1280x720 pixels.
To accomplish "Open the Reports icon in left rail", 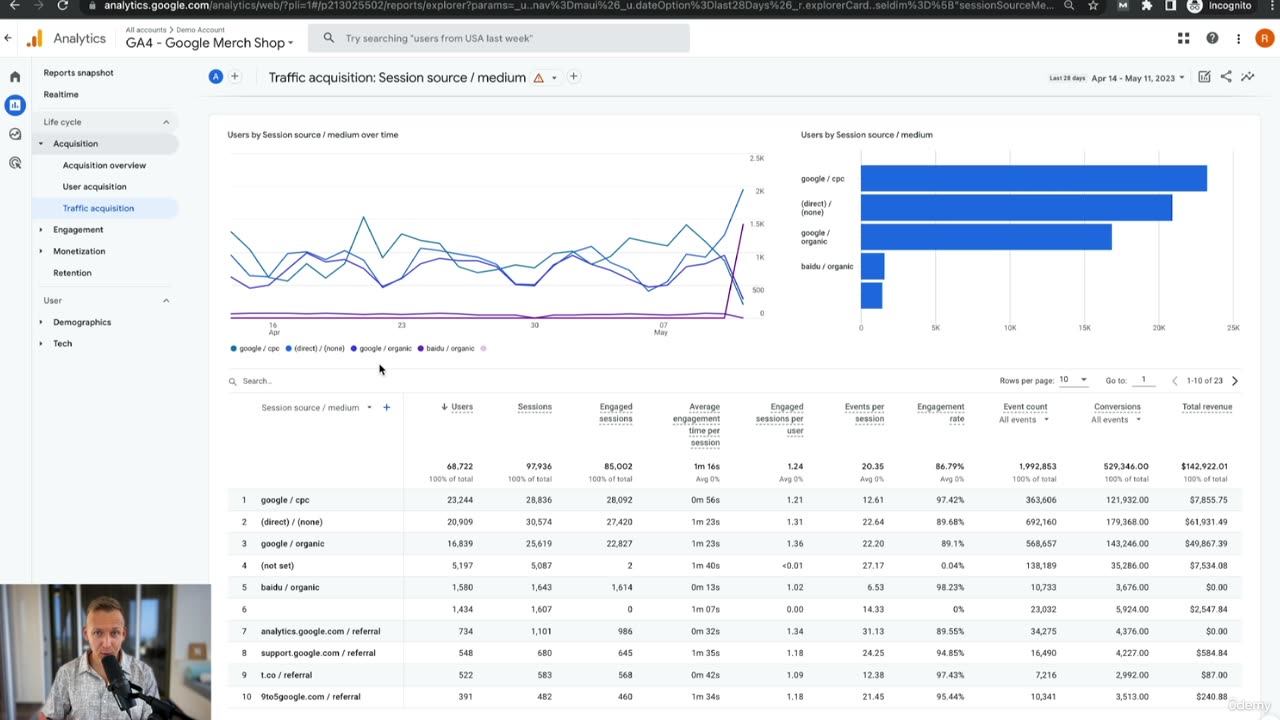I will (15, 105).
